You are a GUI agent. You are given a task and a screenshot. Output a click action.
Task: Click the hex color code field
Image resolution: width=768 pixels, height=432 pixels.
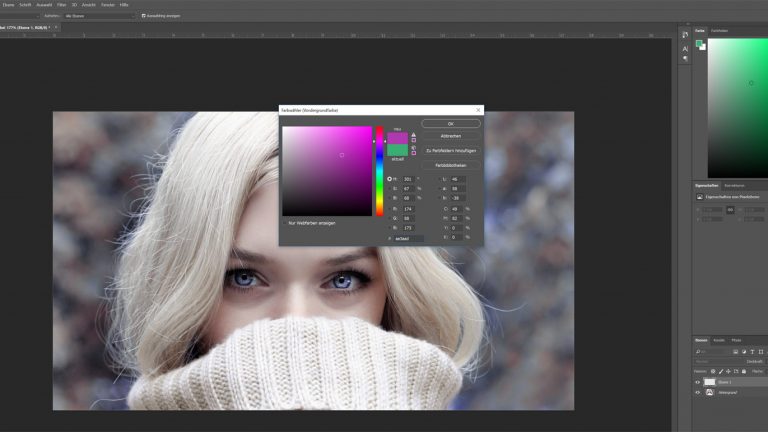click(x=408, y=239)
